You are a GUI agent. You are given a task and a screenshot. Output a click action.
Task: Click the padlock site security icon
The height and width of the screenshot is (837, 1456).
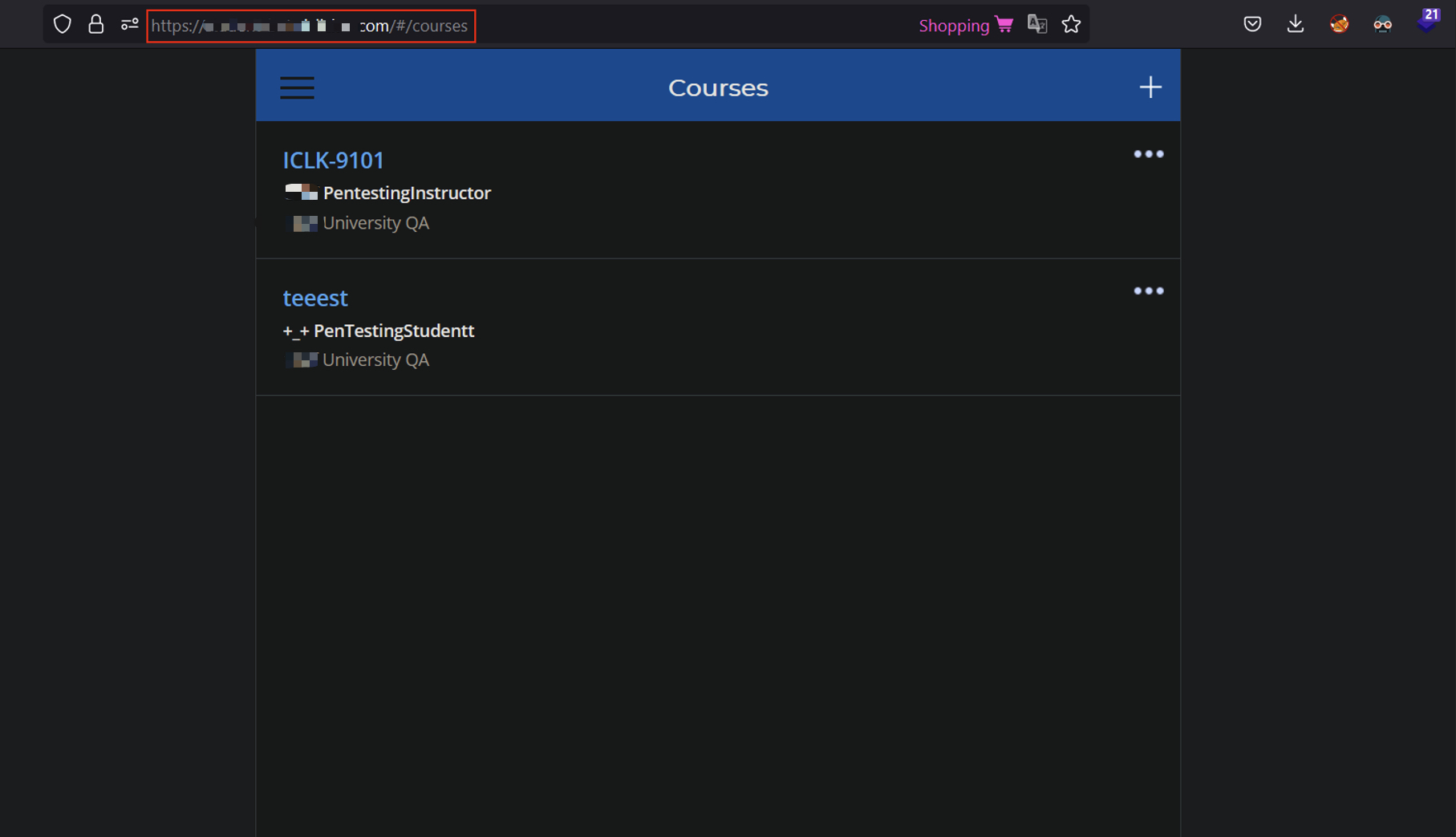(96, 25)
